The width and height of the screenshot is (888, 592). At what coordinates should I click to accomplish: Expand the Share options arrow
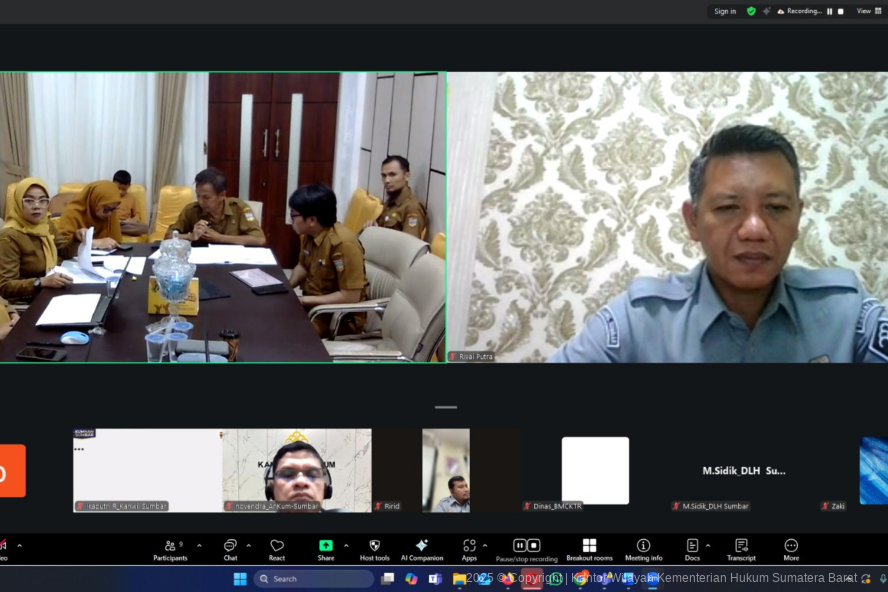click(x=346, y=546)
